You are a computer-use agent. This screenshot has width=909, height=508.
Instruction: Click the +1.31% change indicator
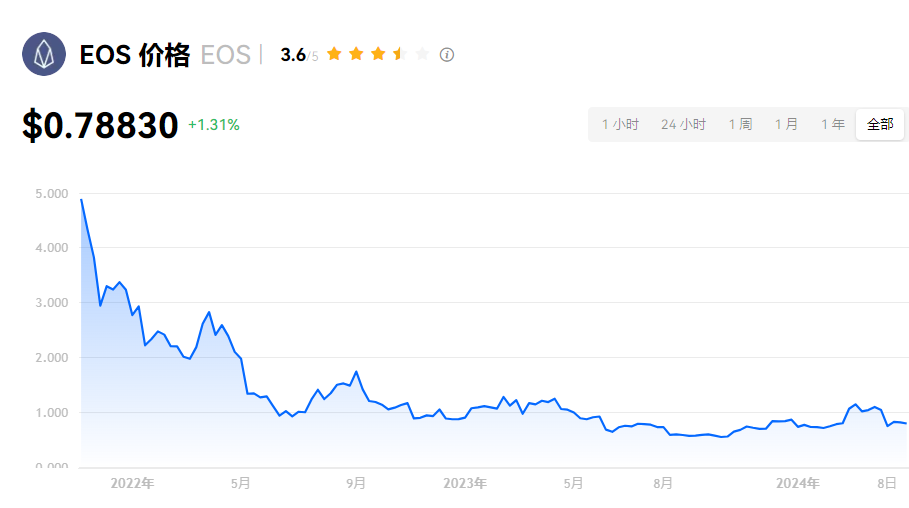click(x=214, y=125)
